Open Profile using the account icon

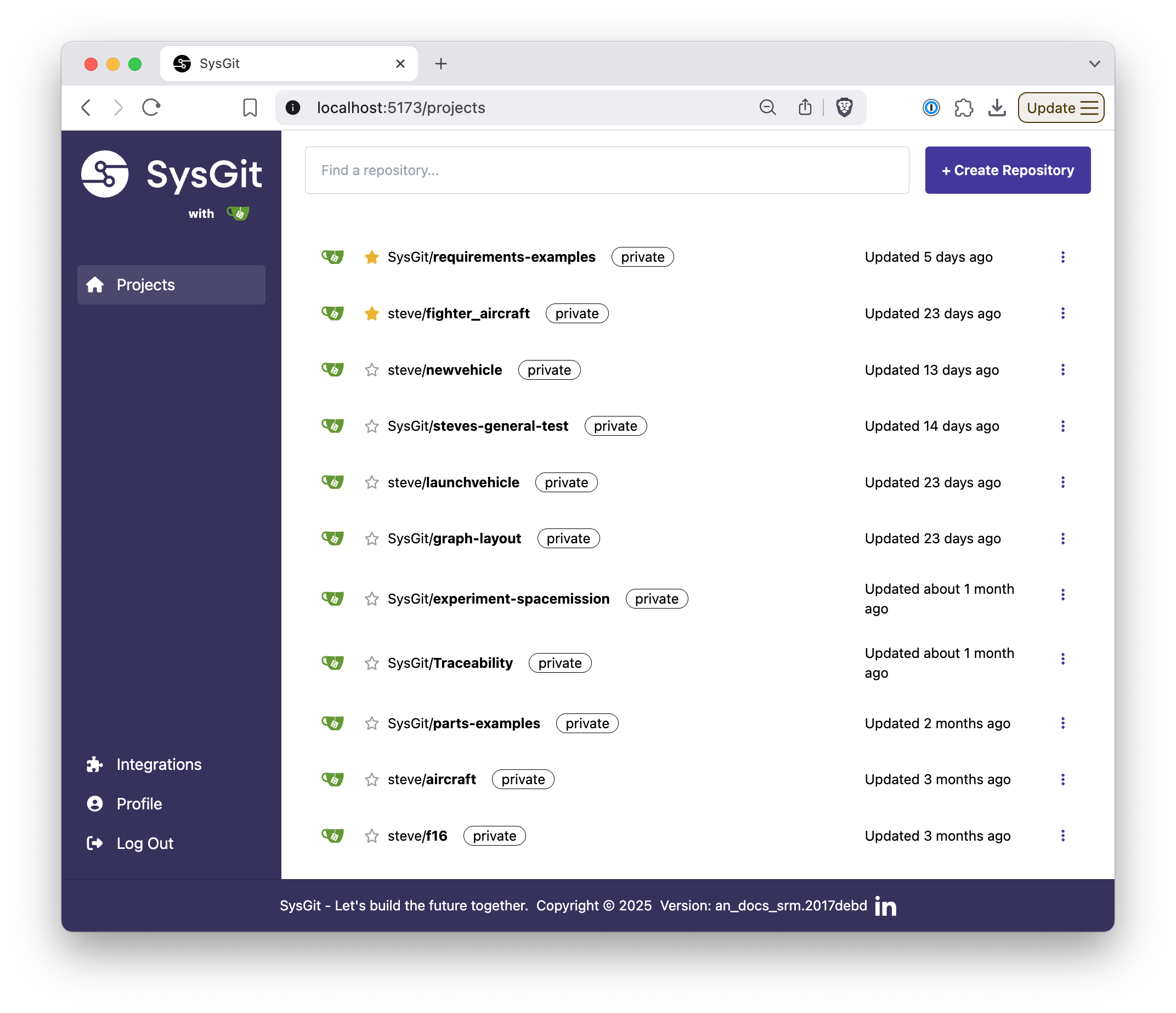pos(94,803)
